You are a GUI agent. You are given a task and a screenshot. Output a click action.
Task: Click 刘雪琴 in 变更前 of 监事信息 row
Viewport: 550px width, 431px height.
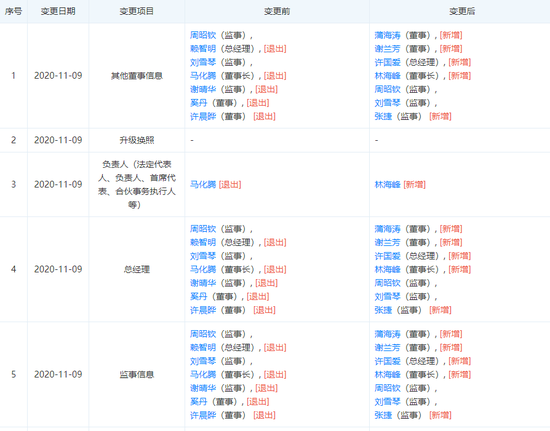(x=203, y=361)
